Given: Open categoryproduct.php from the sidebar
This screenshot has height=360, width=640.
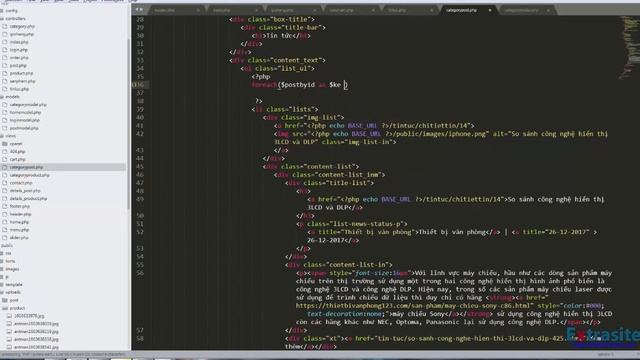Looking at the screenshot, I should pos(30,175).
